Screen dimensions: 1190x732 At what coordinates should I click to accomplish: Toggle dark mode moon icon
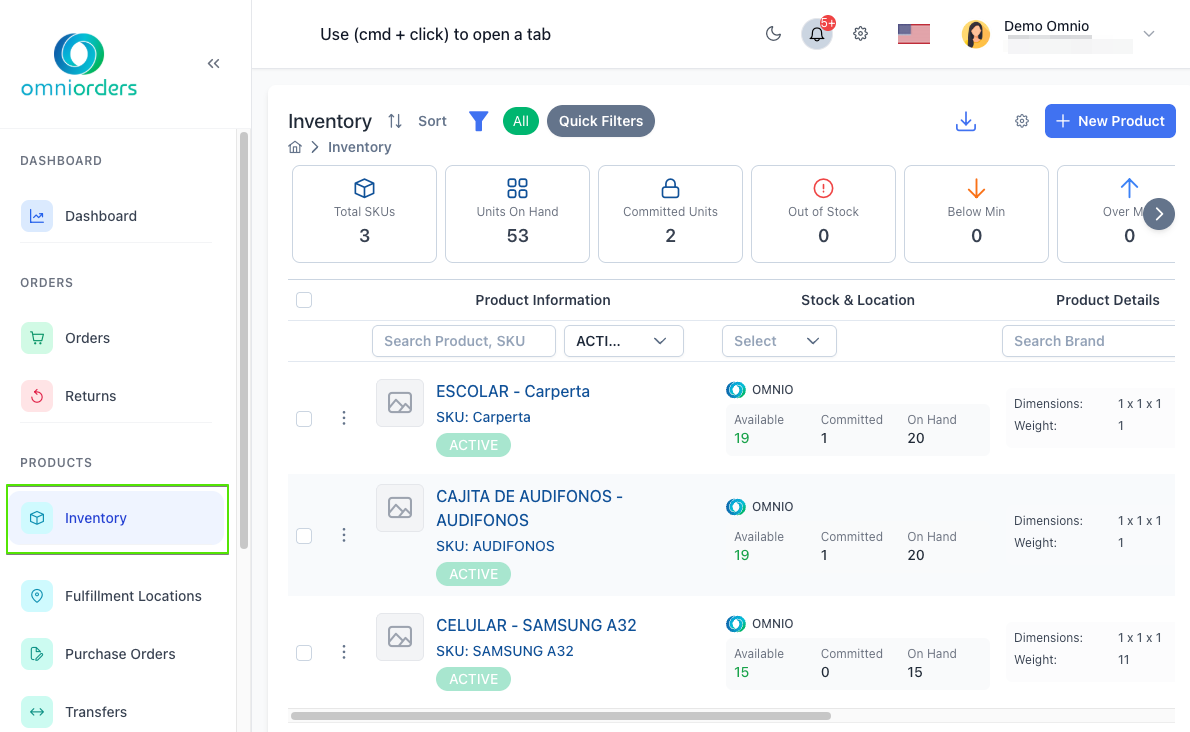773,34
